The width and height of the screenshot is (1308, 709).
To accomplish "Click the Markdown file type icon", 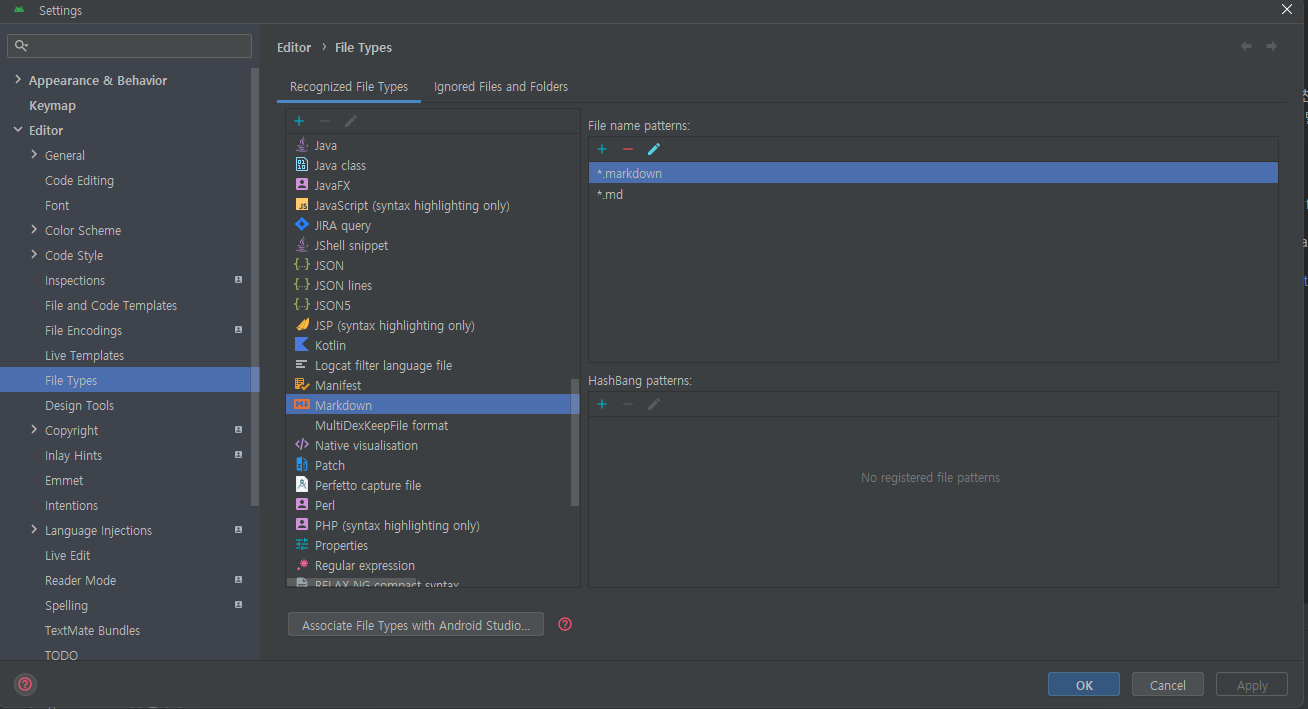I will [302, 405].
